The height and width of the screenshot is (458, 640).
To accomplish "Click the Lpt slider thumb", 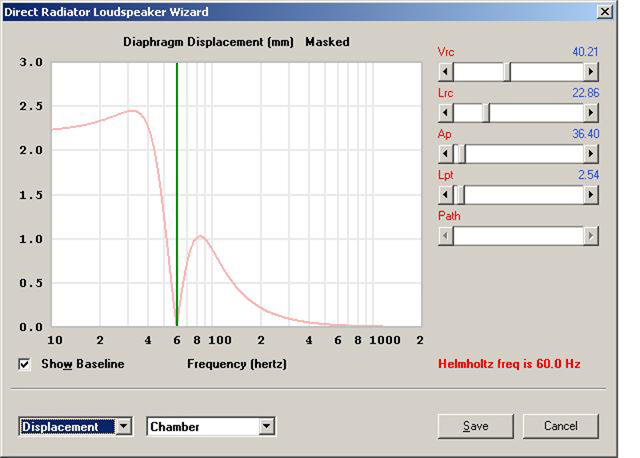I will 460,195.
